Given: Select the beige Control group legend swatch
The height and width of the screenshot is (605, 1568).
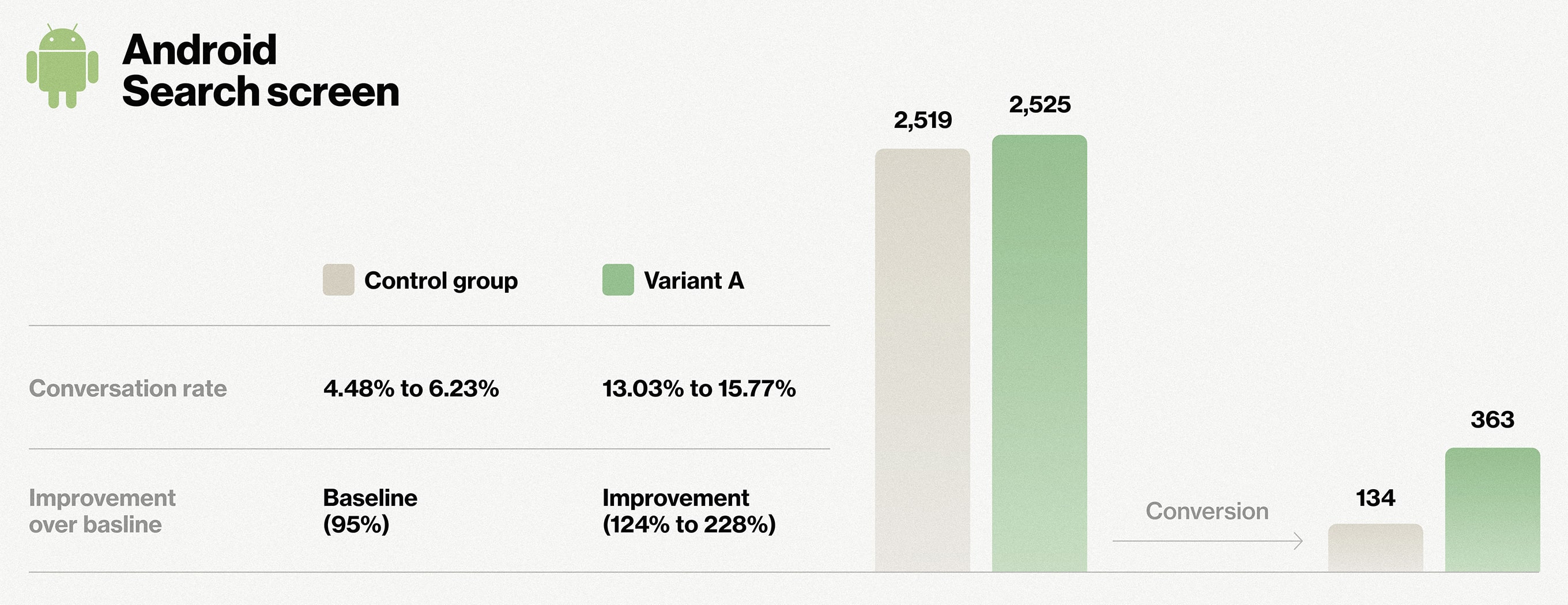Looking at the screenshot, I should [338, 280].
